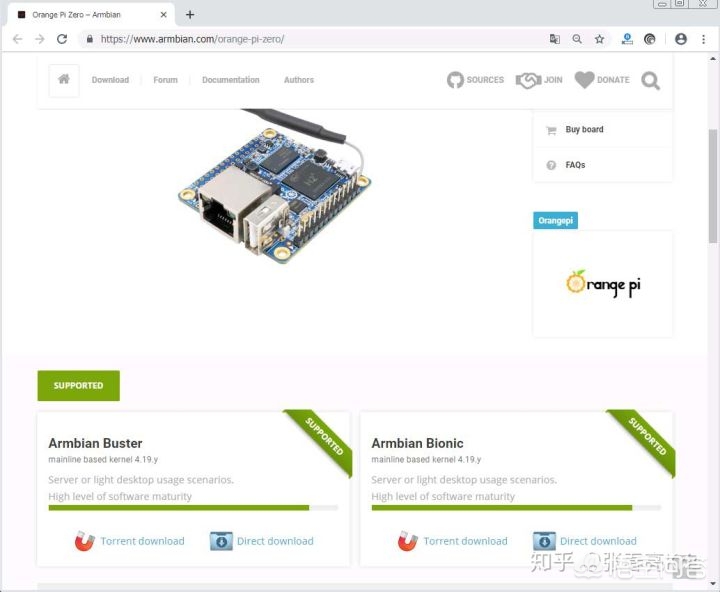Click the Armbian Bionic title
The image size is (720, 592).
(417, 443)
